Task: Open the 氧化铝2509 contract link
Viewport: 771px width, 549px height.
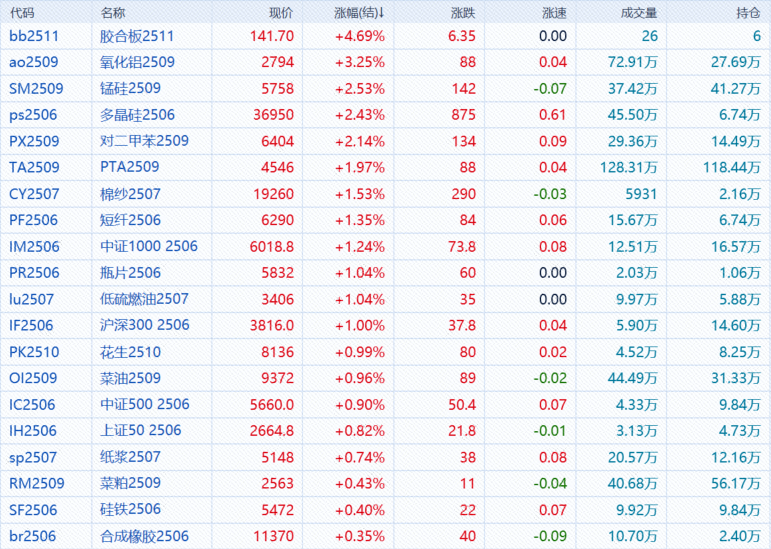Action: pyautogui.click(x=138, y=62)
